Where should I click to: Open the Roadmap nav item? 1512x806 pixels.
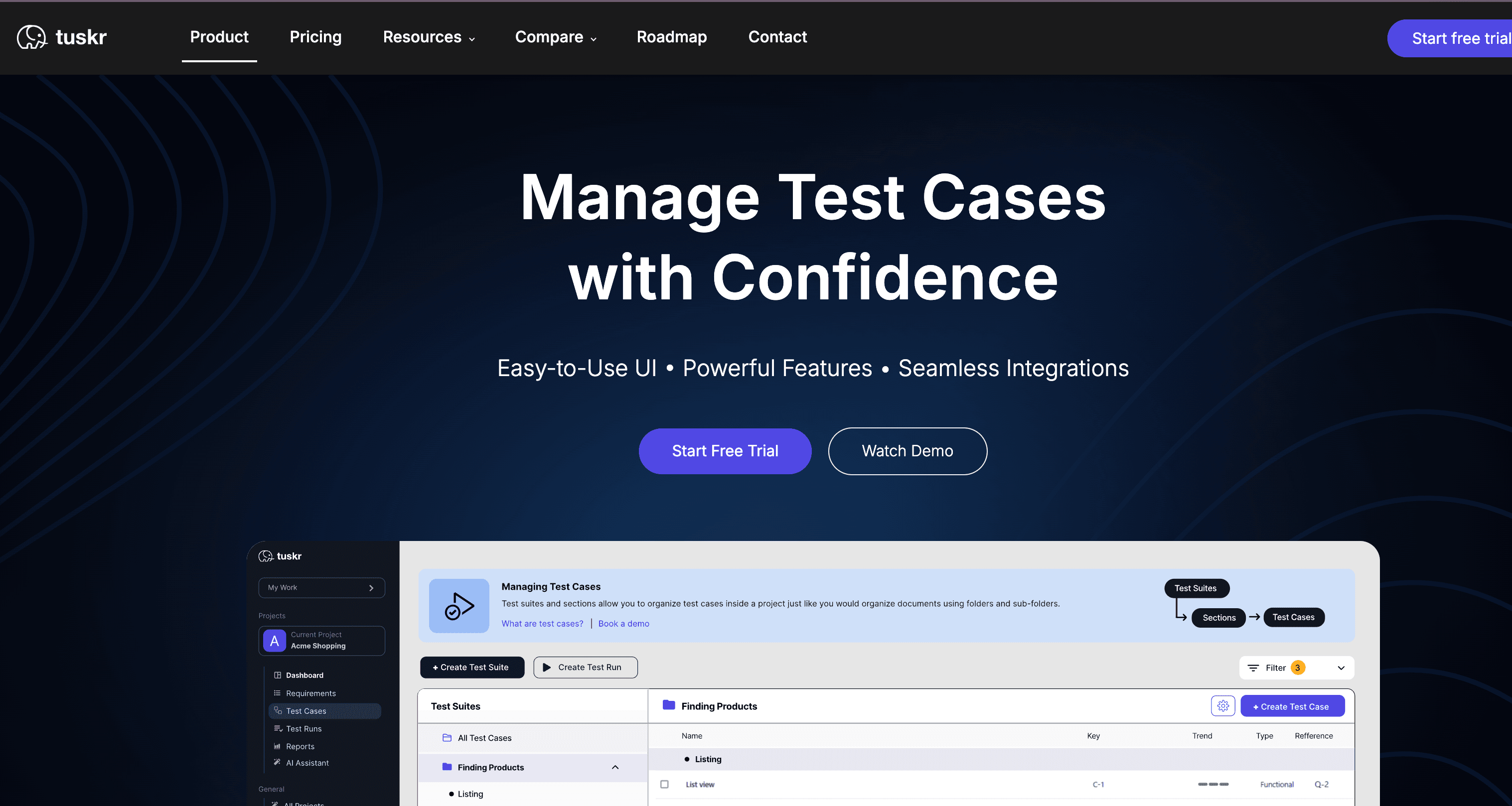[x=671, y=37]
